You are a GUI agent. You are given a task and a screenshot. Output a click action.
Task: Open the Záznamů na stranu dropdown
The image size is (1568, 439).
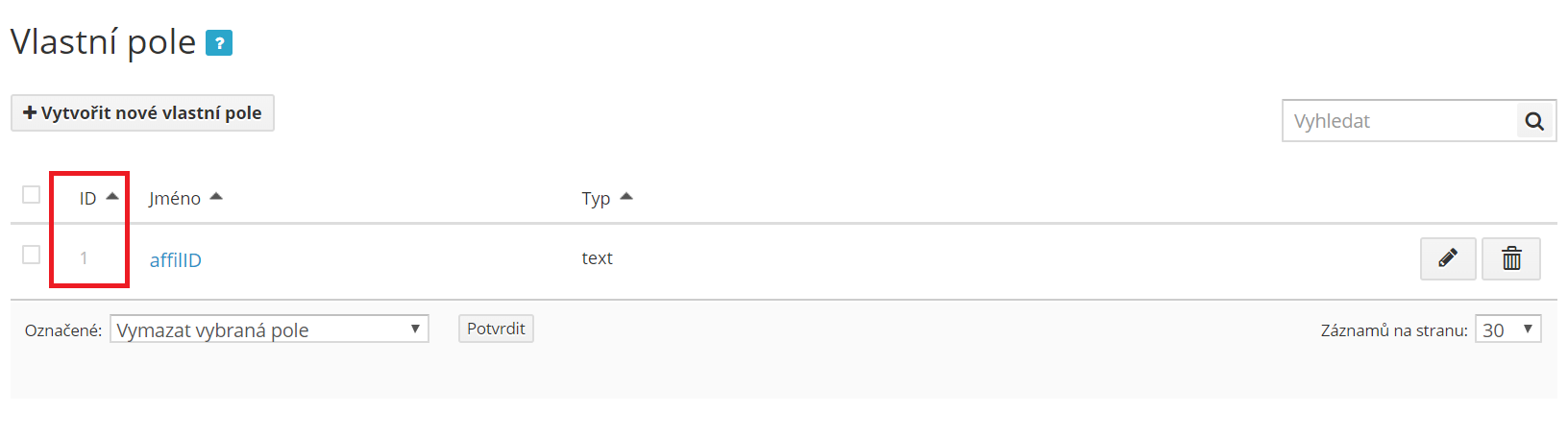(x=1507, y=329)
